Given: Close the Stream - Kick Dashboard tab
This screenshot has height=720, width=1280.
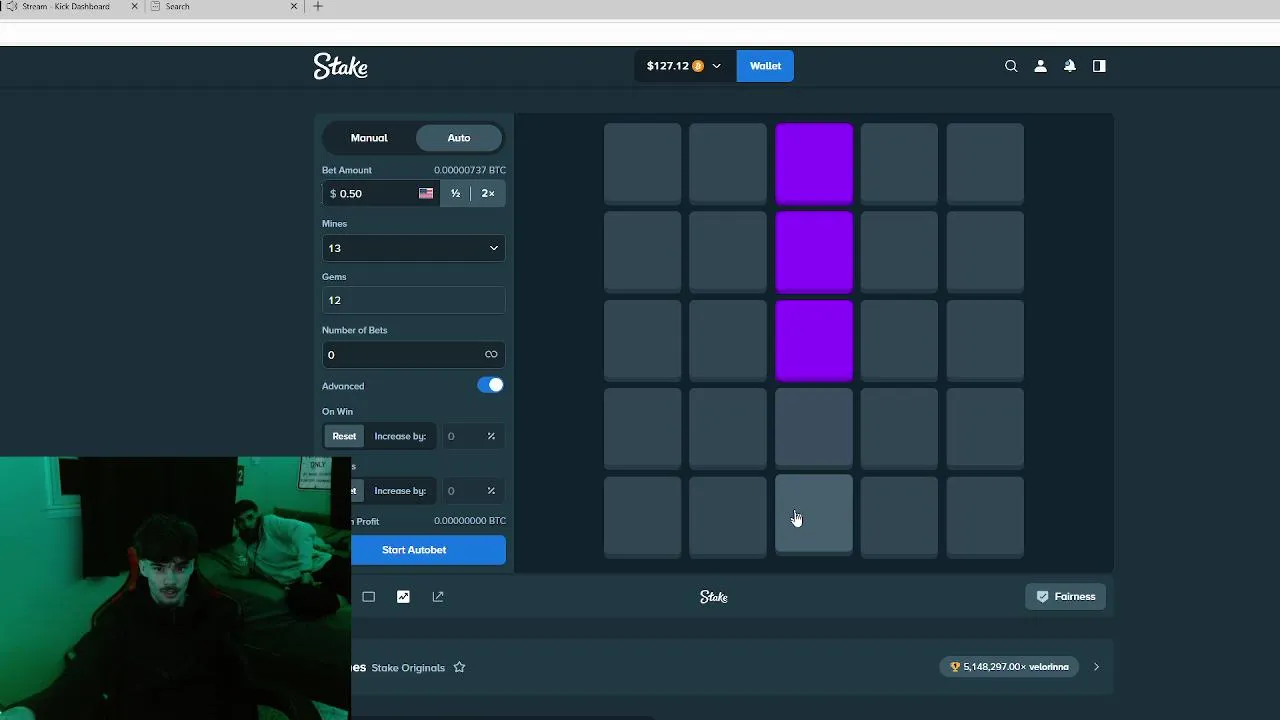Looking at the screenshot, I should (x=135, y=6).
